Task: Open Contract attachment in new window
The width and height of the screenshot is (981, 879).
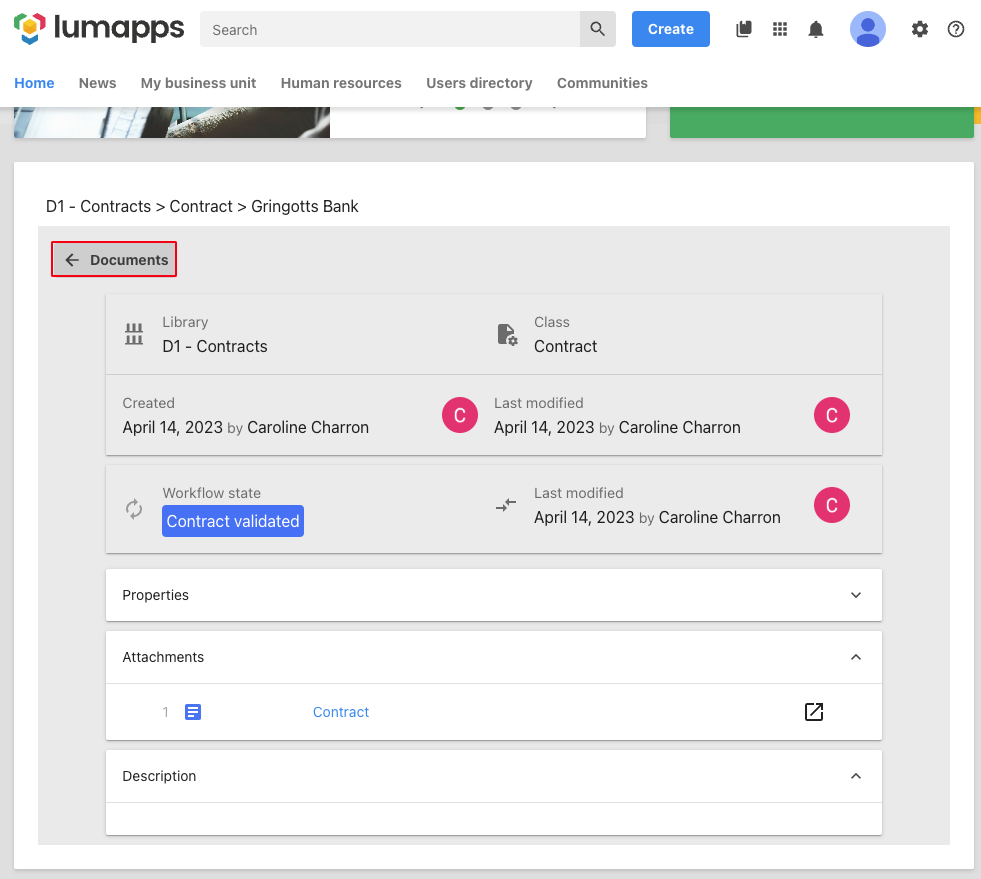Action: tap(814, 712)
